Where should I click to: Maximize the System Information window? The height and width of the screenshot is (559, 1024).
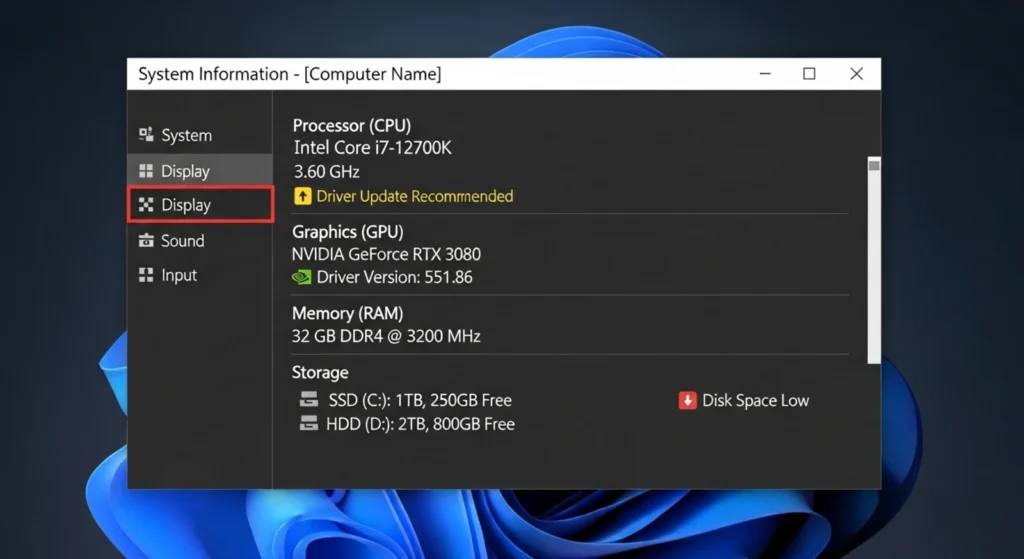(809, 74)
